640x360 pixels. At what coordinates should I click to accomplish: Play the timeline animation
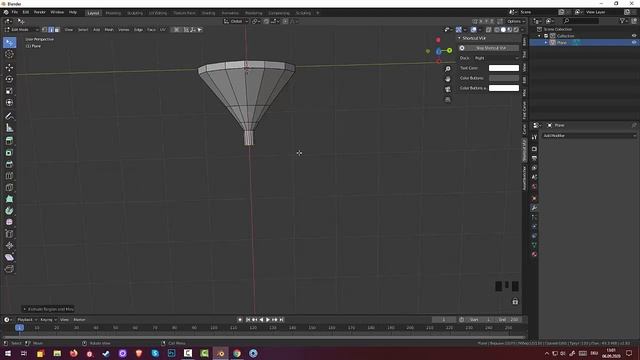(268, 320)
